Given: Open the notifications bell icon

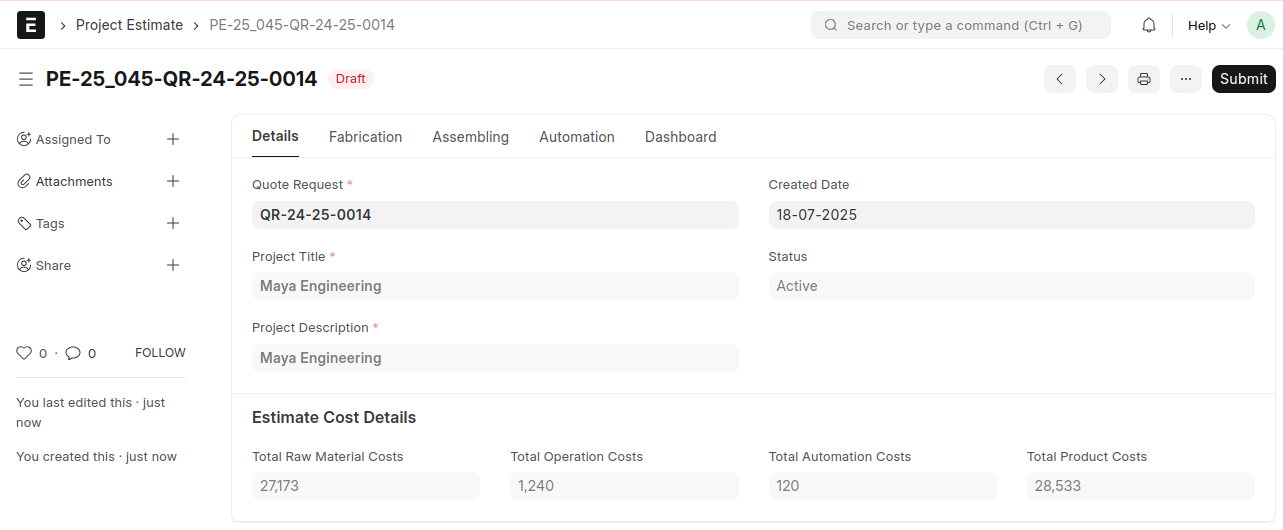Looking at the screenshot, I should (x=1149, y=25).
